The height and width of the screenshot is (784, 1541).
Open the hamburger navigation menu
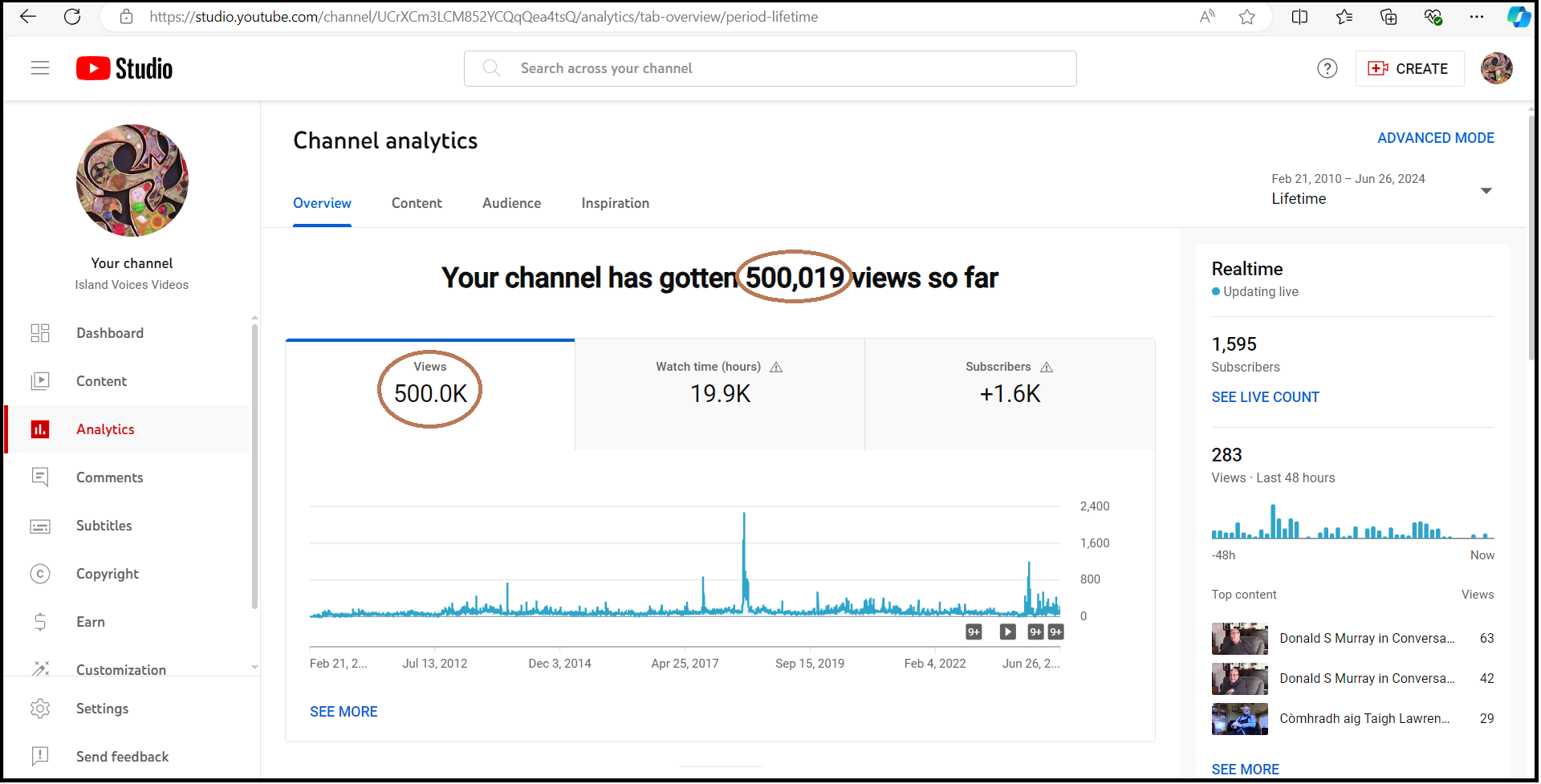pos(40,68)
